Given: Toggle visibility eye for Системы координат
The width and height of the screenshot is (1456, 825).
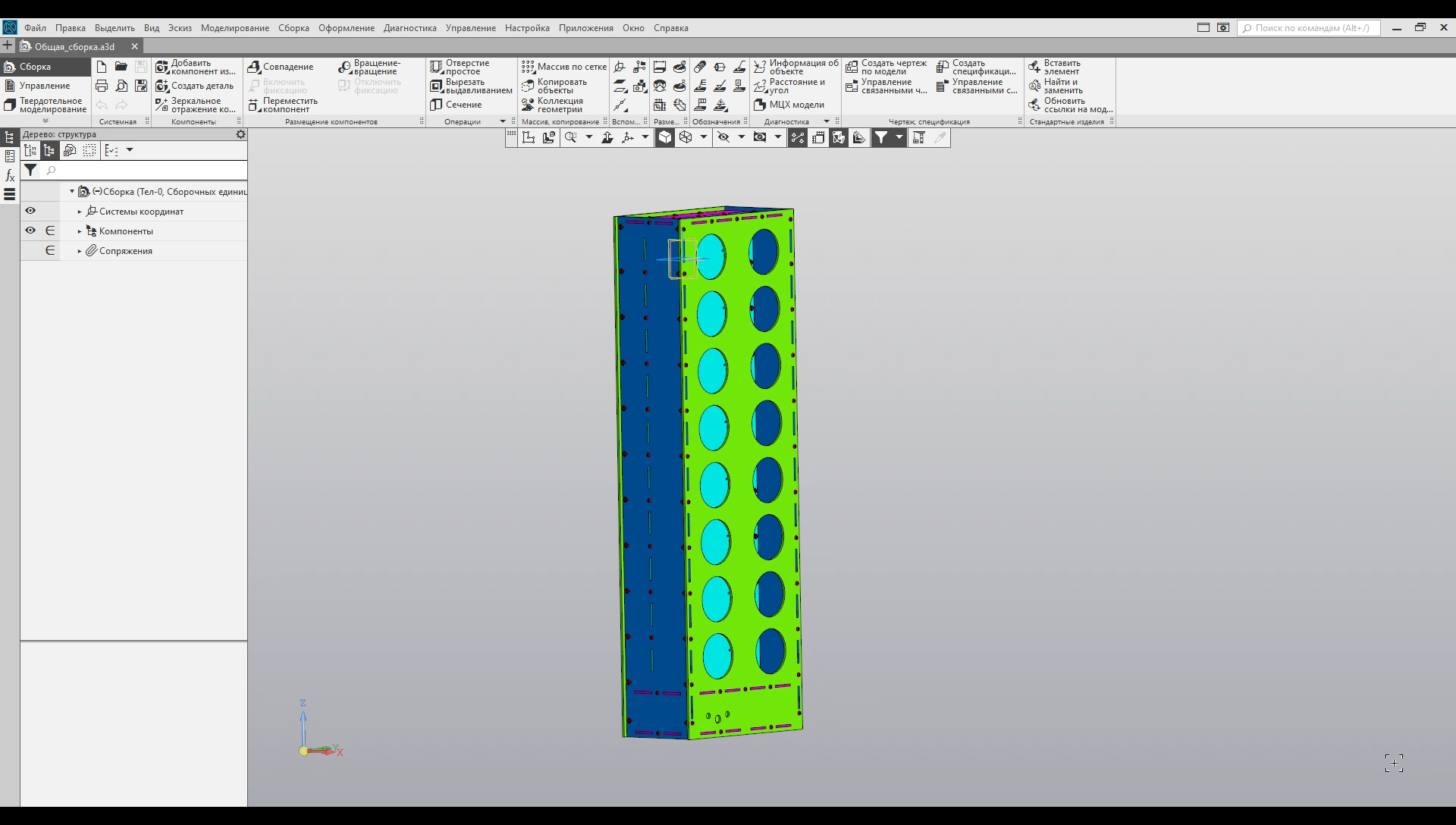Looking at the screenshot, I should [30, 211].
